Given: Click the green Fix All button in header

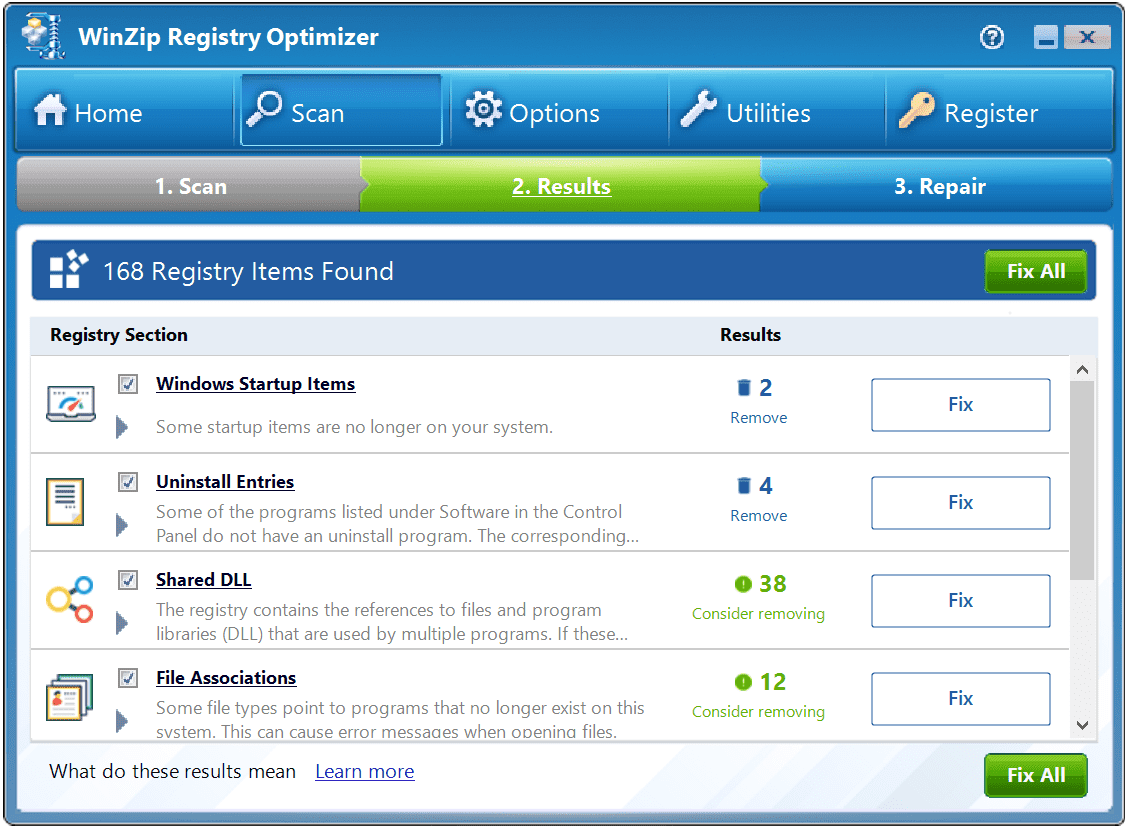Looking at the screenshot, I should click(x=1035, y=271).
